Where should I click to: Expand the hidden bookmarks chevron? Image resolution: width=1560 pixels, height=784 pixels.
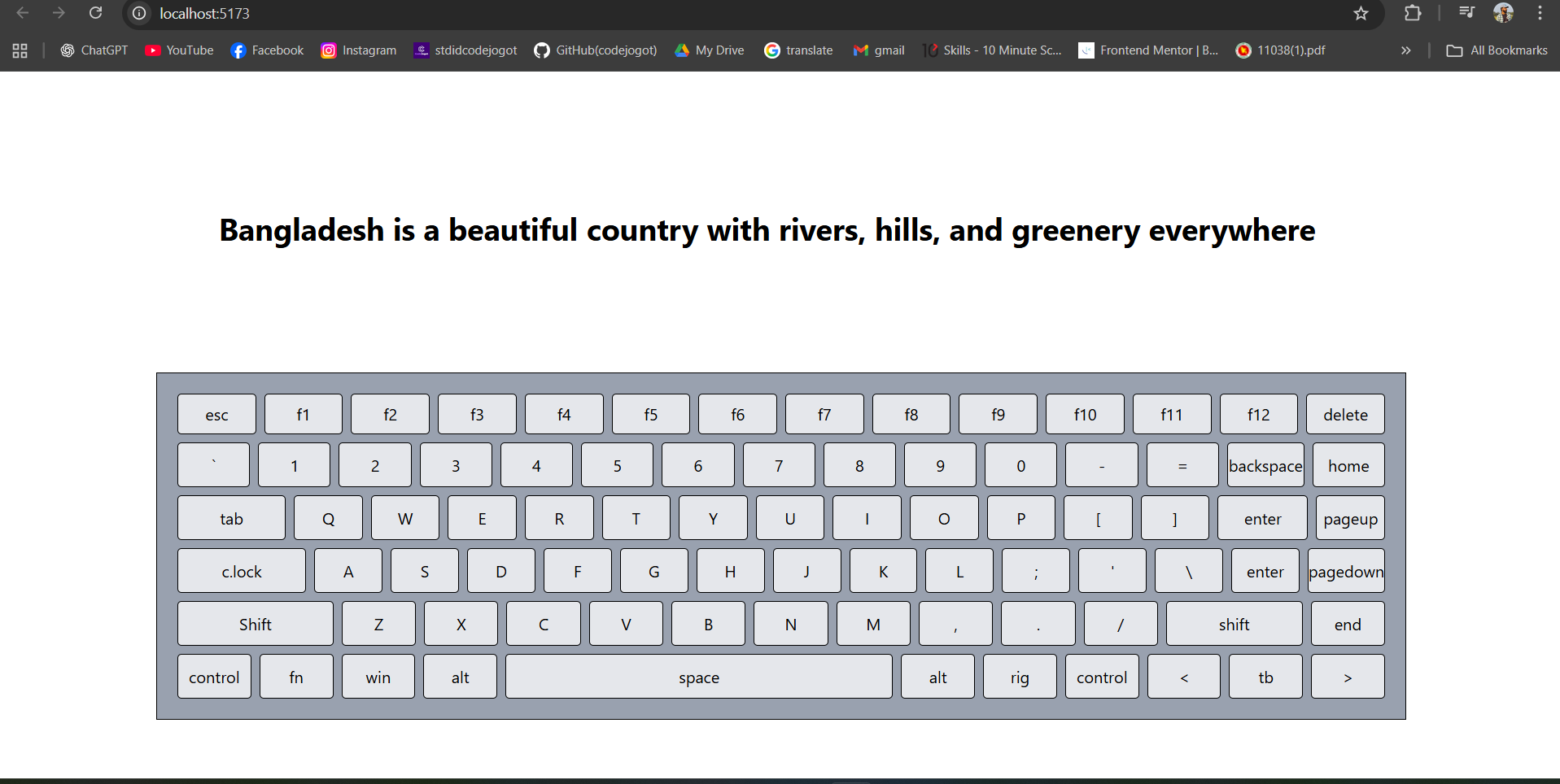pyautogui.click(x=1405, y=50)
